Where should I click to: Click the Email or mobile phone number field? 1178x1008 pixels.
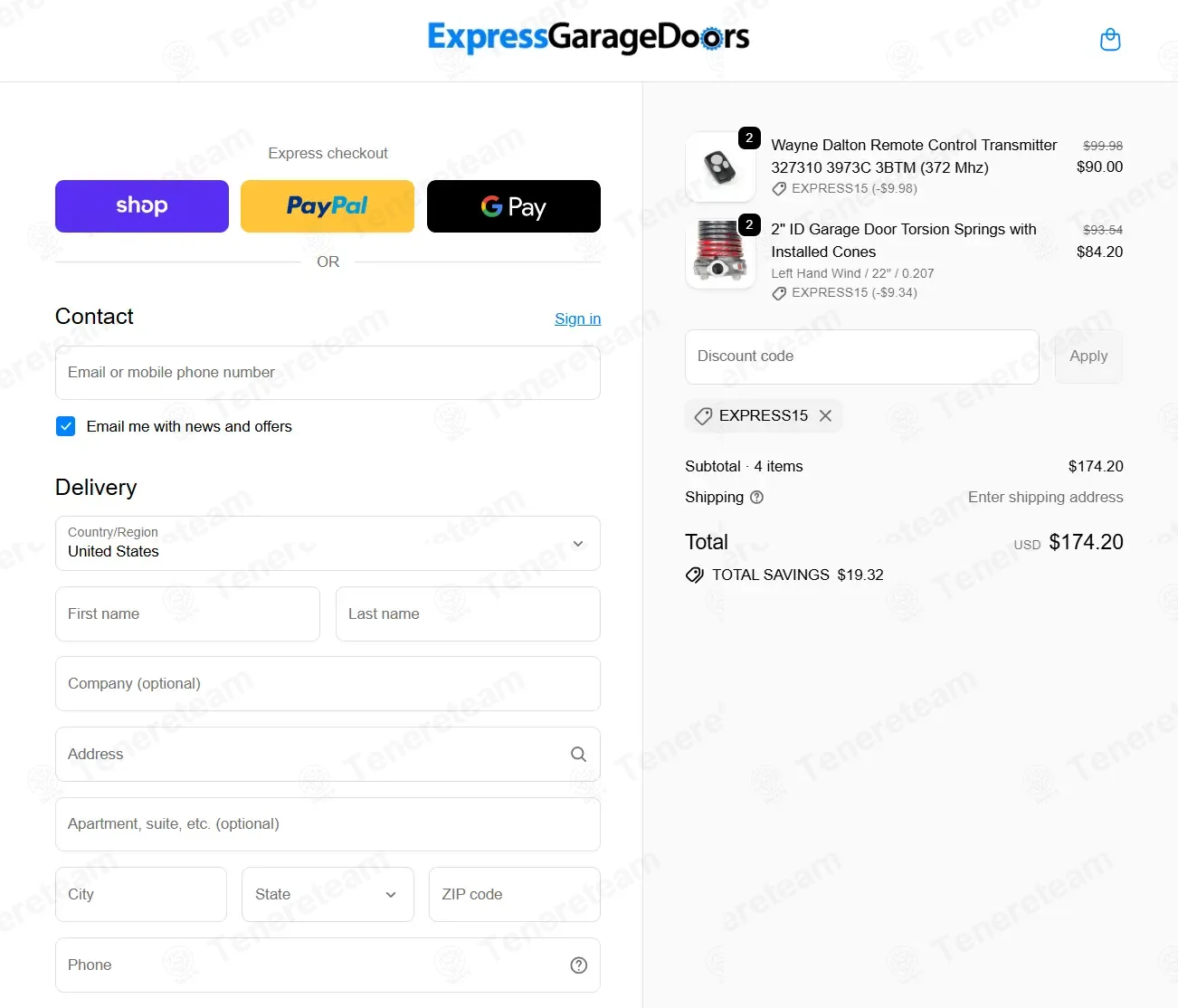[x=328, y=373]
